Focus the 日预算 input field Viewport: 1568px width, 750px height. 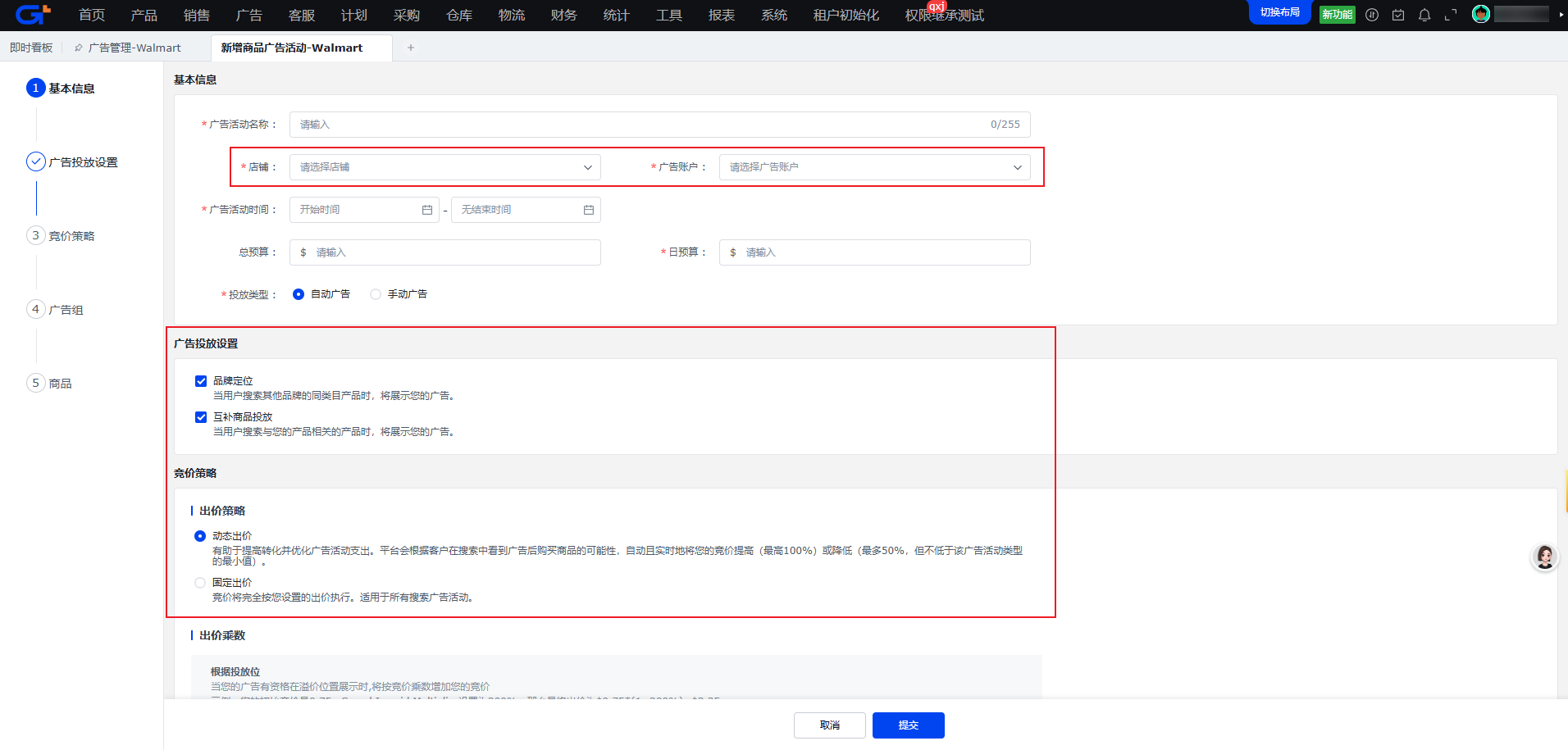click(x=875, y=252)
